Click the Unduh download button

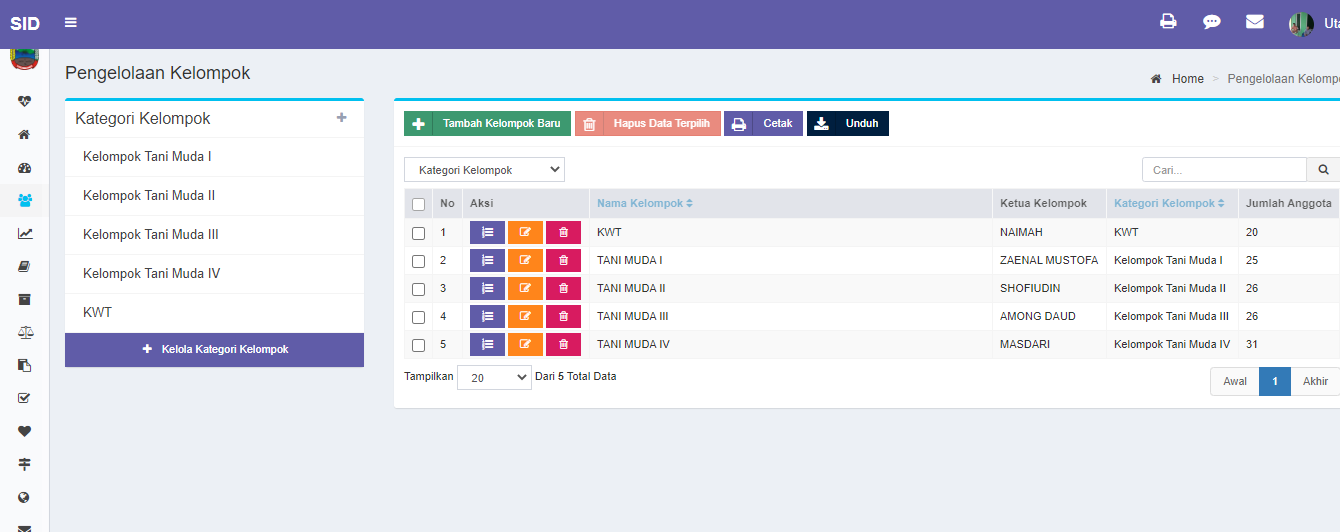[x=848, y=124]
